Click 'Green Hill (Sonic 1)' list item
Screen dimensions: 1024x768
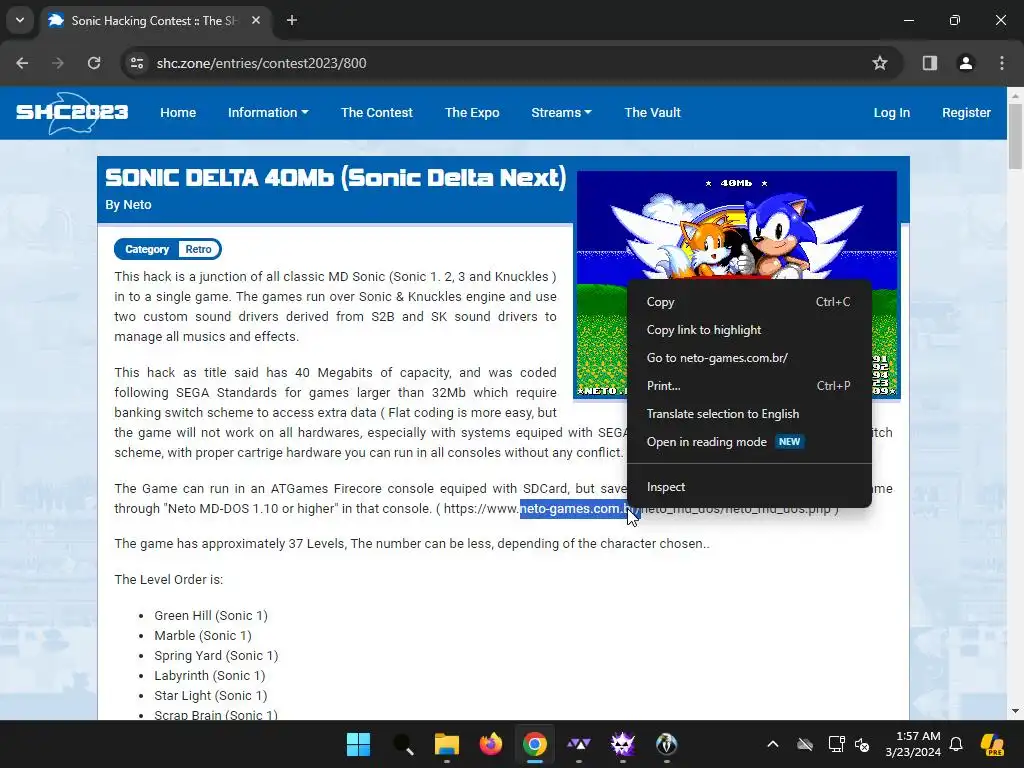tap(211, 615)
